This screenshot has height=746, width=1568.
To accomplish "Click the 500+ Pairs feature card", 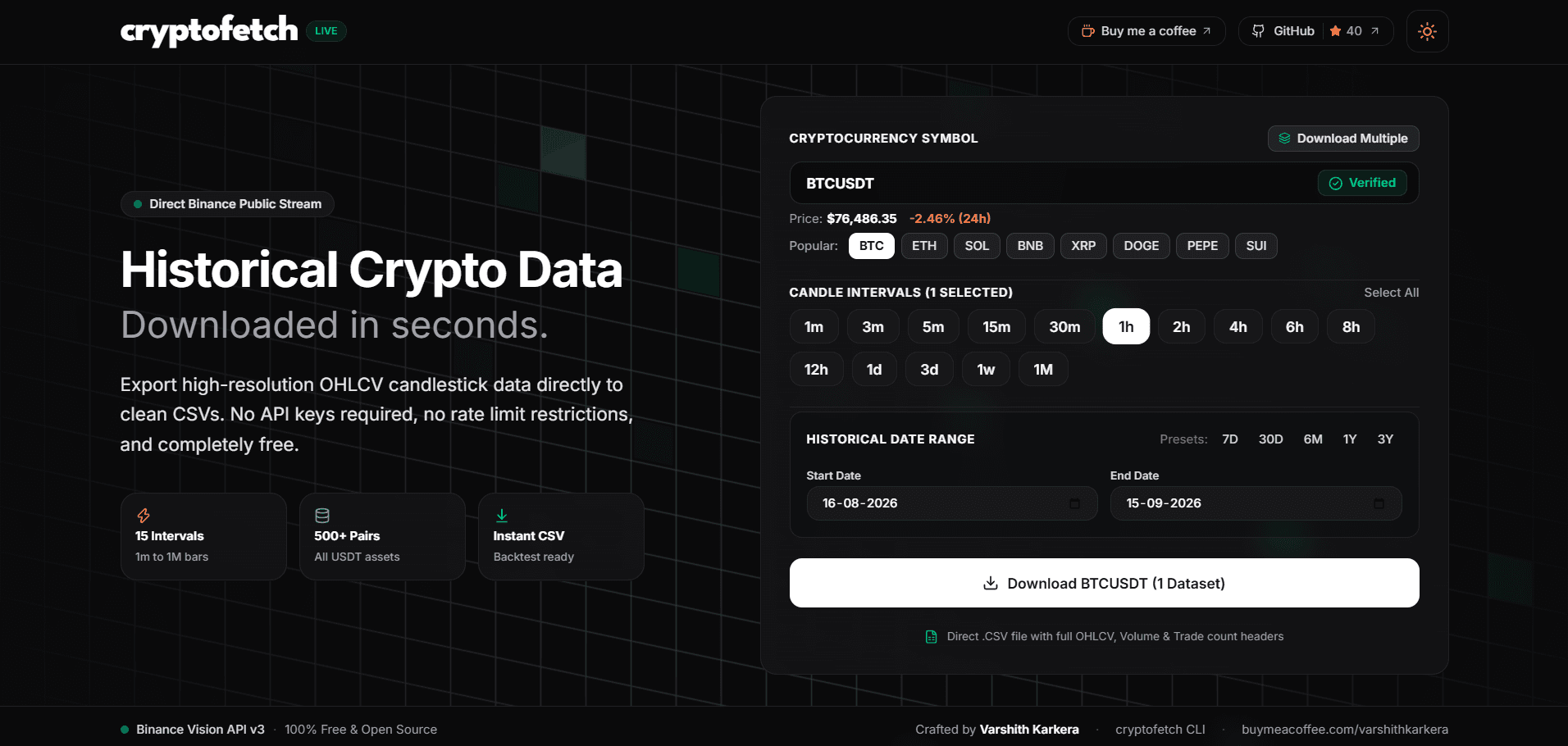I will (382, 537).
